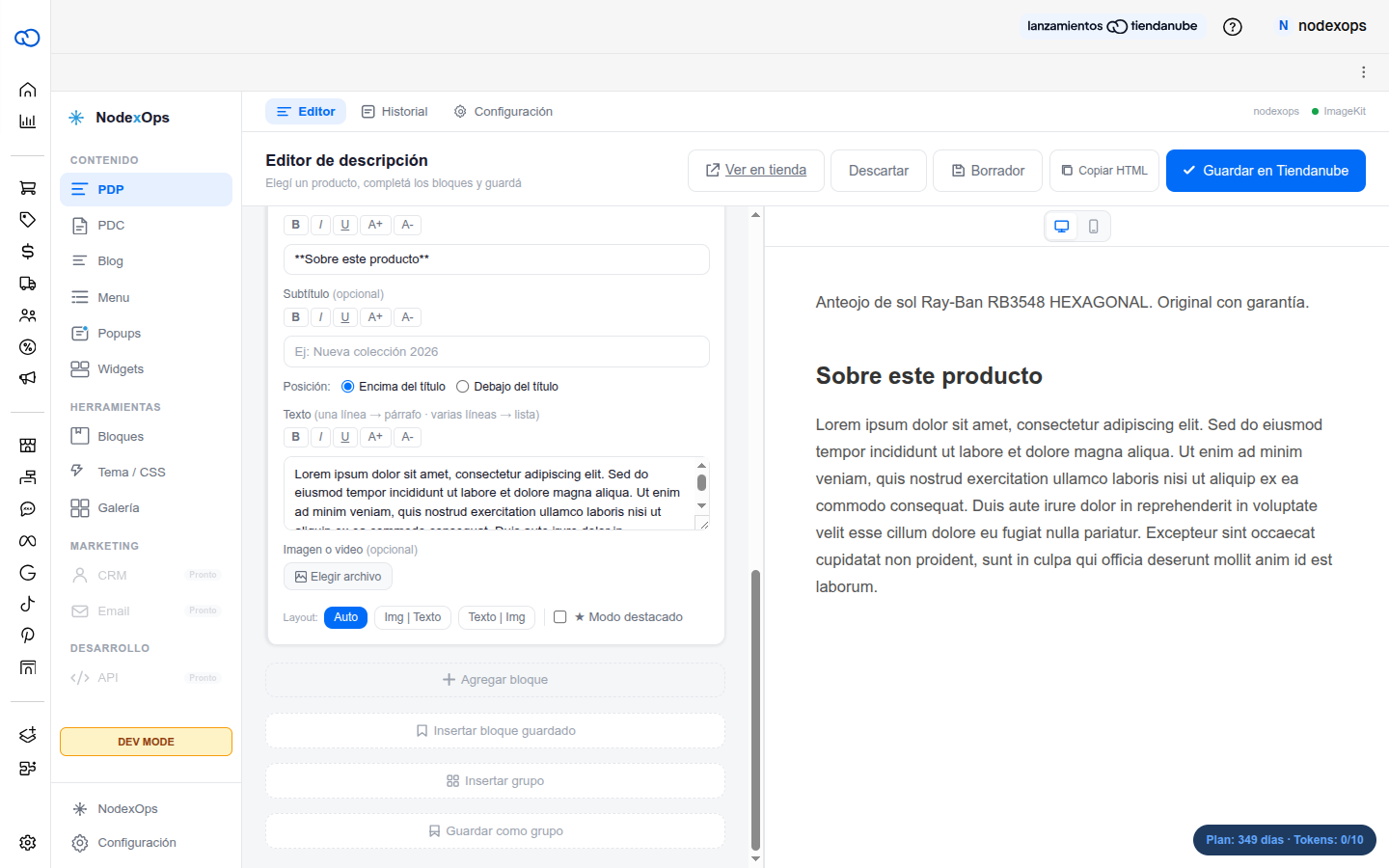Toggle DEV MODE button
1389x868 pixels.
146,742
